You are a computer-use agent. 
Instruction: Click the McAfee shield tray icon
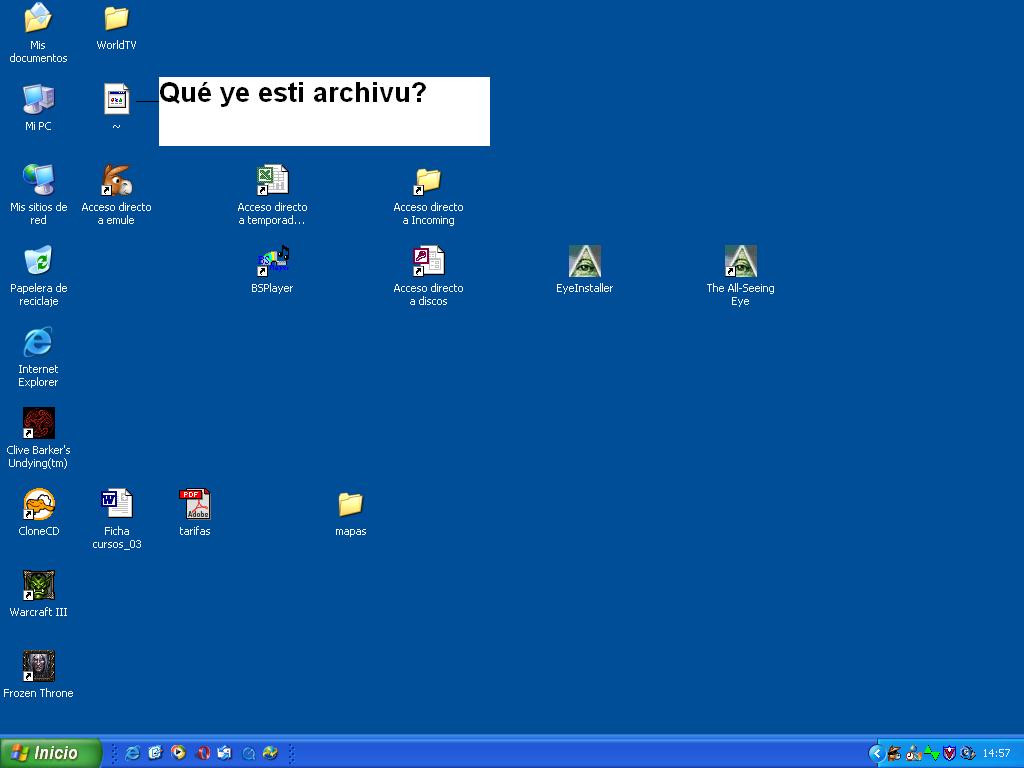[950, 753]
